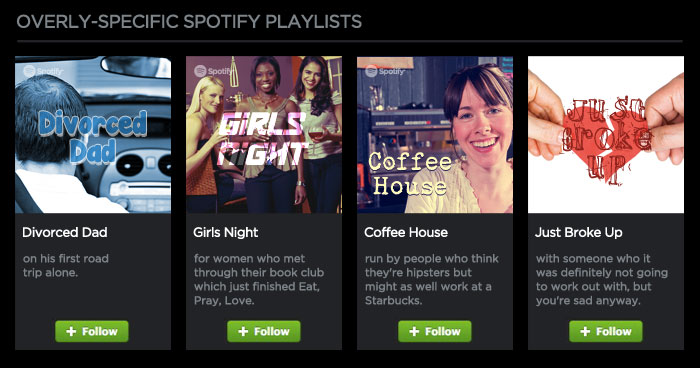Click the plus icon on Just Broke Up Follow

585,331
